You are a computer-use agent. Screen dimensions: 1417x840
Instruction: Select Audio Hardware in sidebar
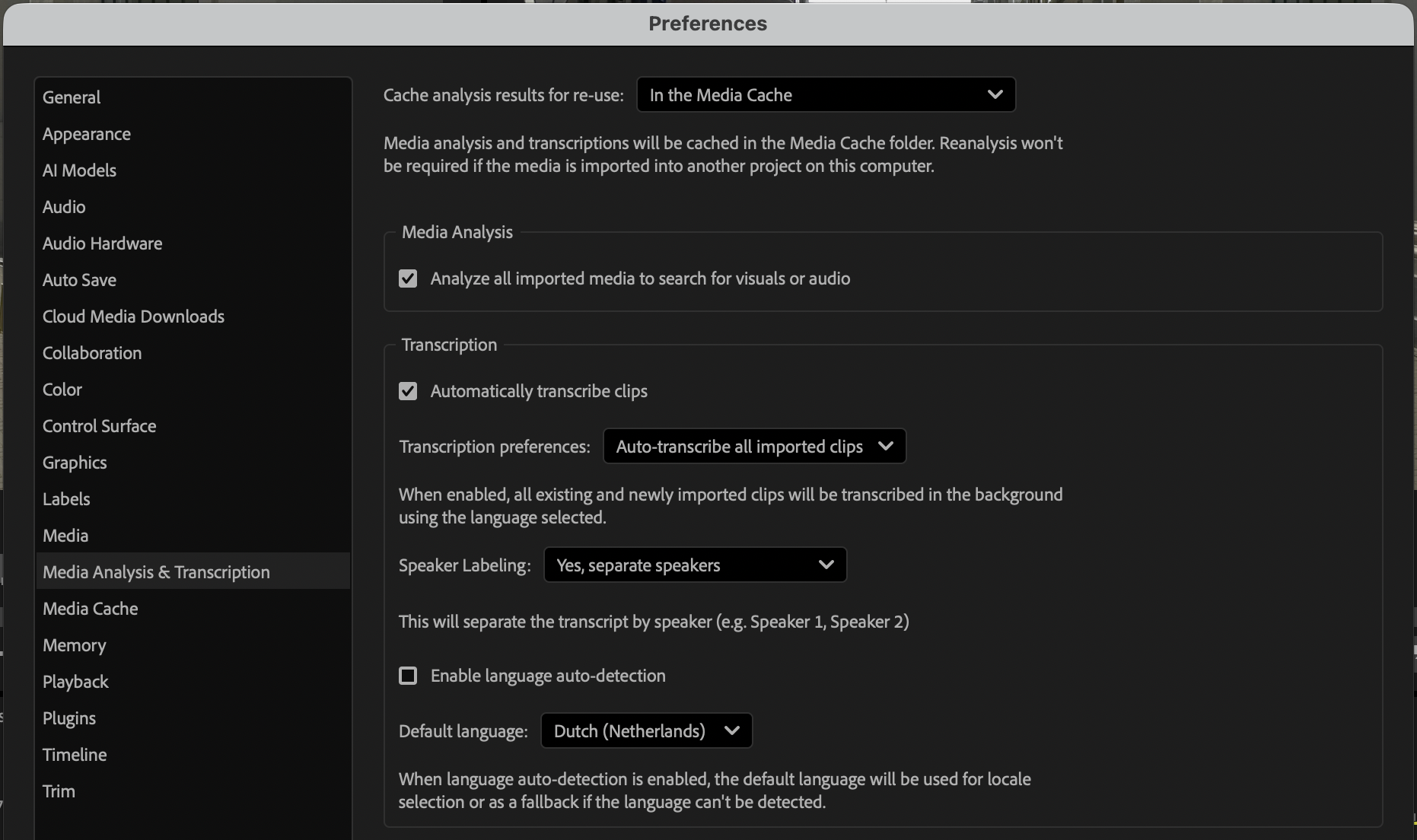102,243
